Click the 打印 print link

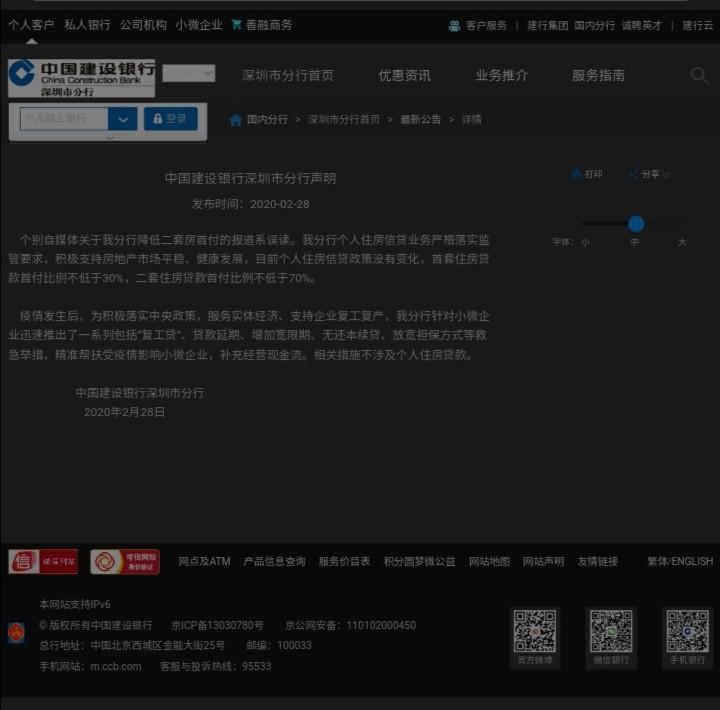(x=593, y=174)
